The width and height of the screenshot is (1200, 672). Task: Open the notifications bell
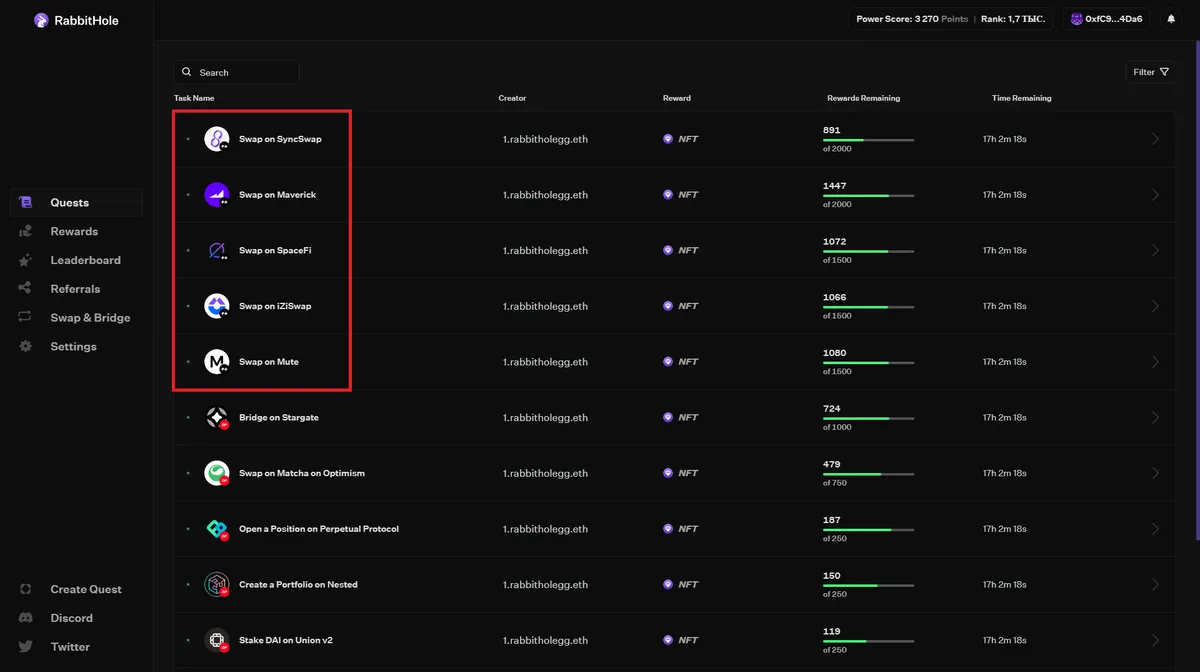[x=1171, y=19]
